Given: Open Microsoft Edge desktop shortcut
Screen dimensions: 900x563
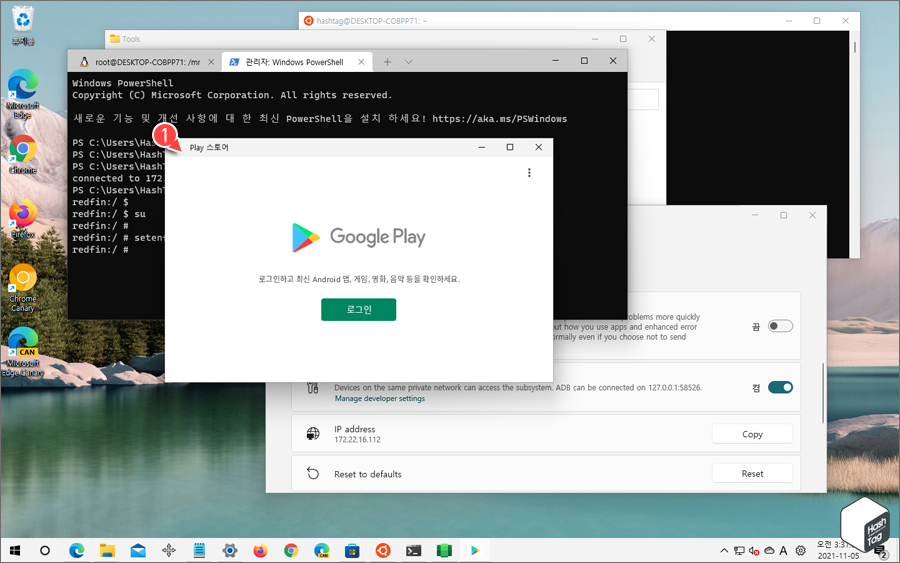Looking at the screenshot, I should [x=23, y=94].
